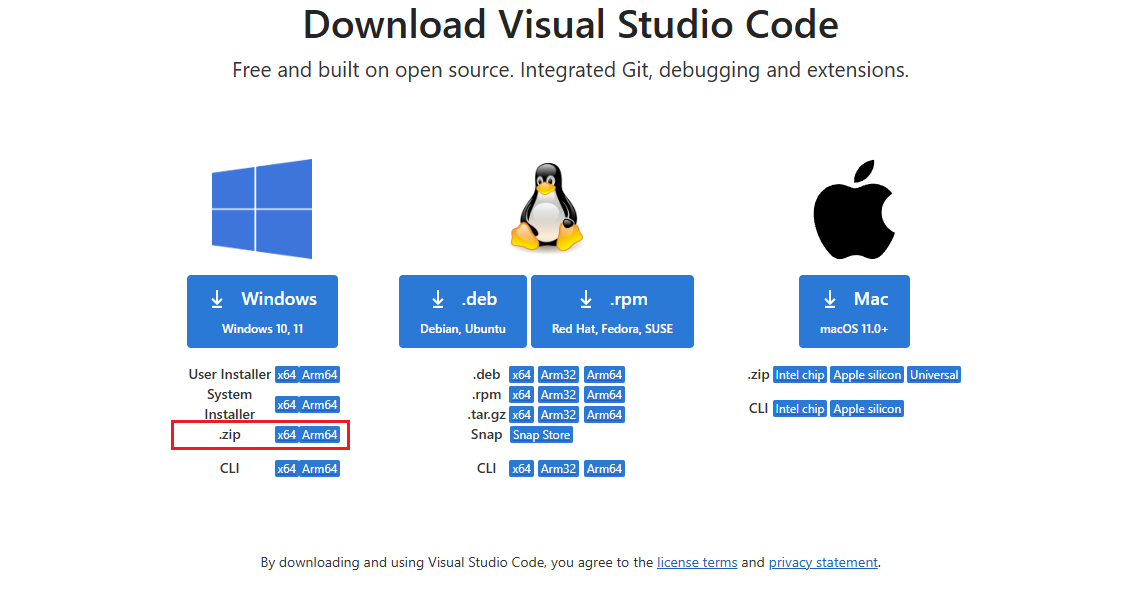Select x64 for Windows User Installer
The width and height of the screenshot is (1141, 609).
[x=286, y=375]
